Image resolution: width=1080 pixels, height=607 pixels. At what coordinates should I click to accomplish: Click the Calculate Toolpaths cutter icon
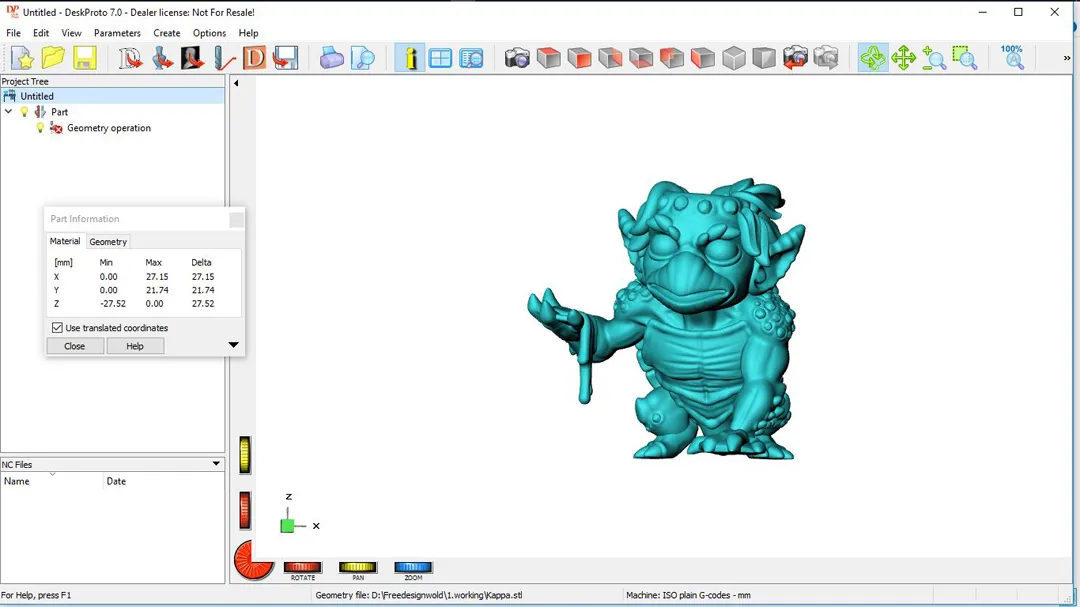tap(223, 58)
